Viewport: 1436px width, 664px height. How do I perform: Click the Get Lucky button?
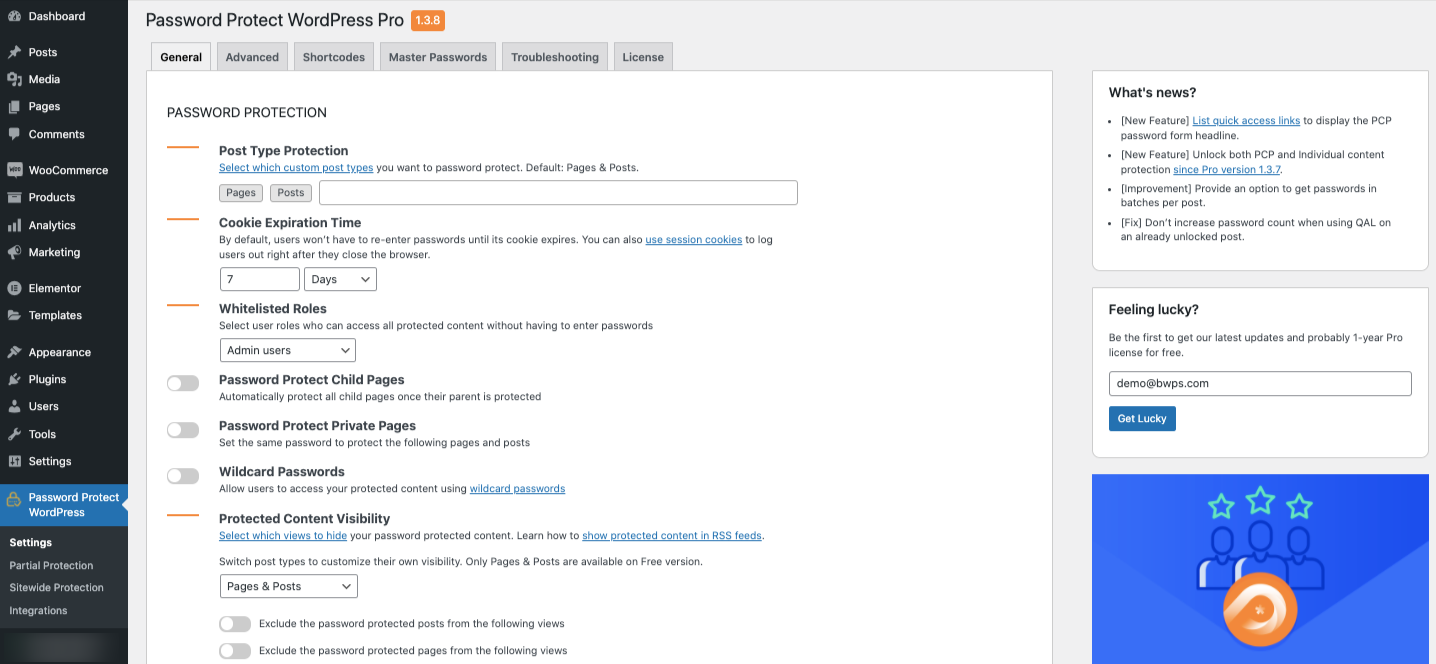1142,418
